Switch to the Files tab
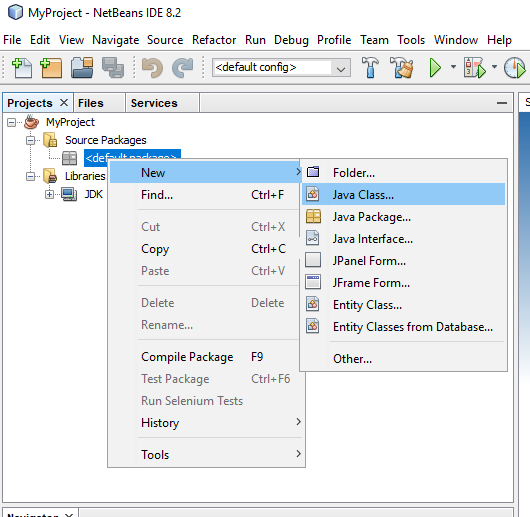The height and width of the screenshot is (517, 530). click(x=91, y=103)
